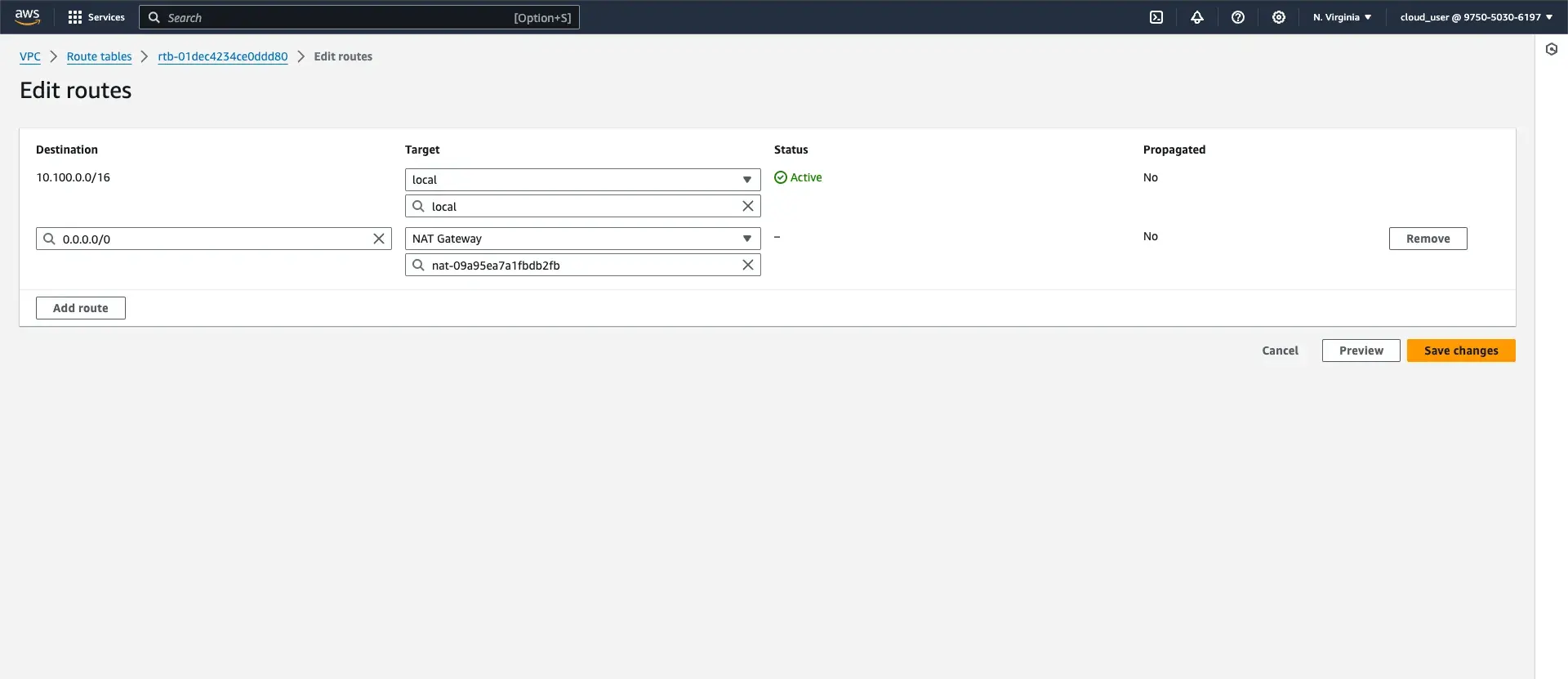The image size is (1568, 679).
Task: Click the Active status check icon
Action: point(781,177)
